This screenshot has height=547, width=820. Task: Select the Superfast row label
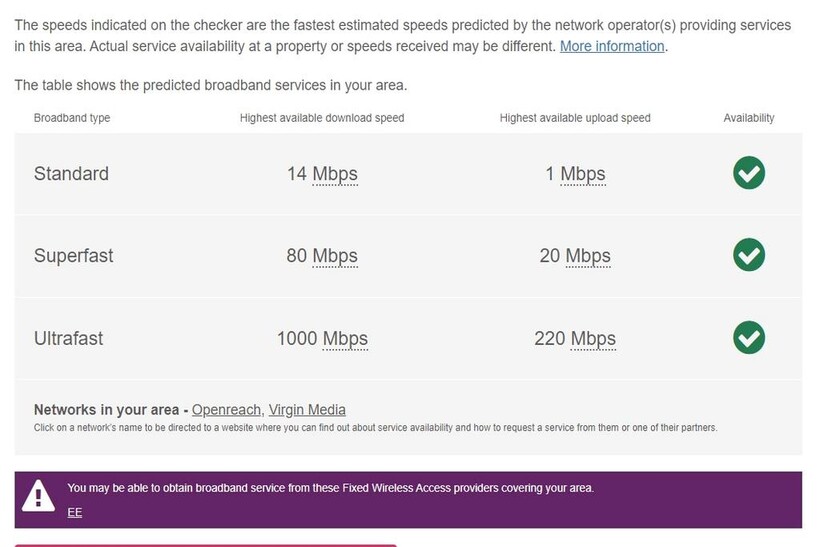74,256
